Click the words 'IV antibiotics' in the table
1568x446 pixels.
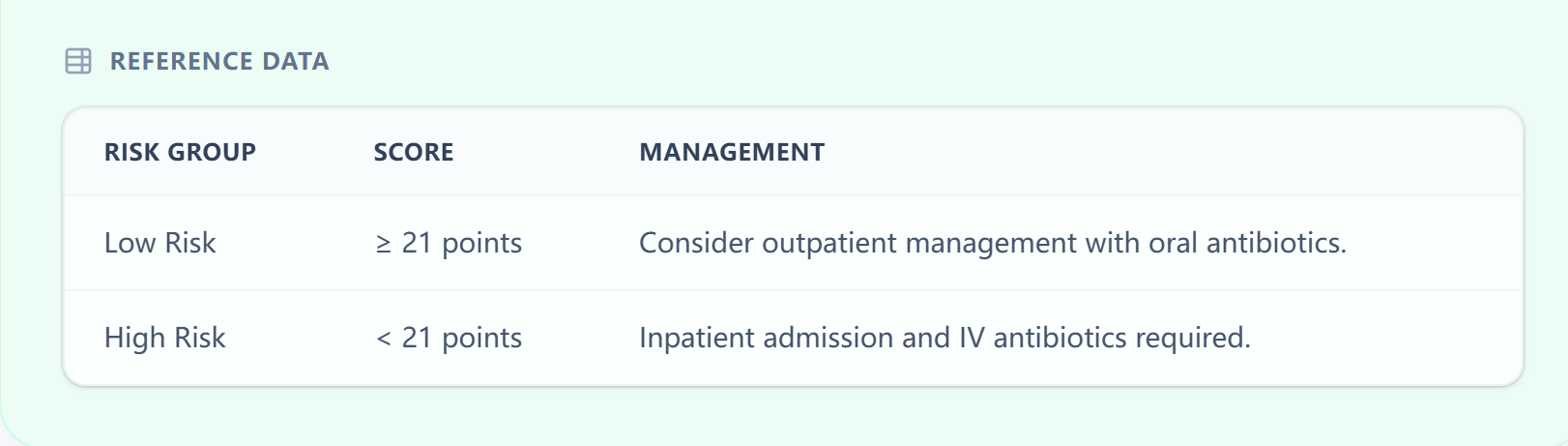tap(1042, 338)
